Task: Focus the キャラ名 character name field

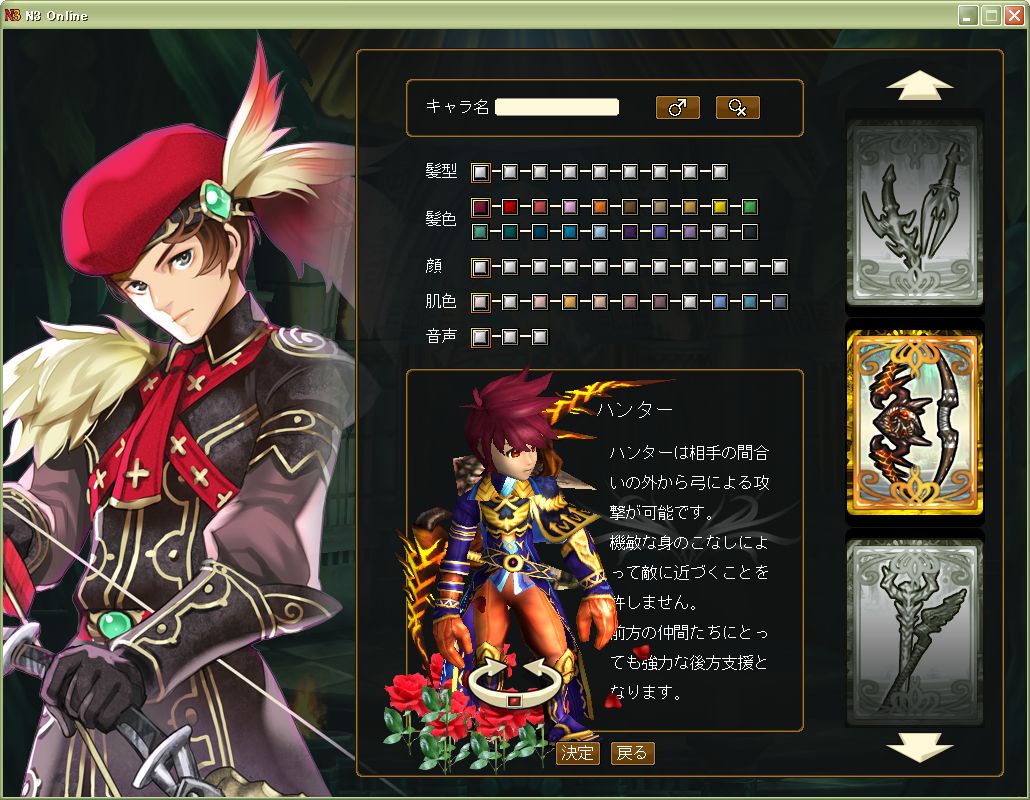Action: pyautogui.click(x=556, y=107)
